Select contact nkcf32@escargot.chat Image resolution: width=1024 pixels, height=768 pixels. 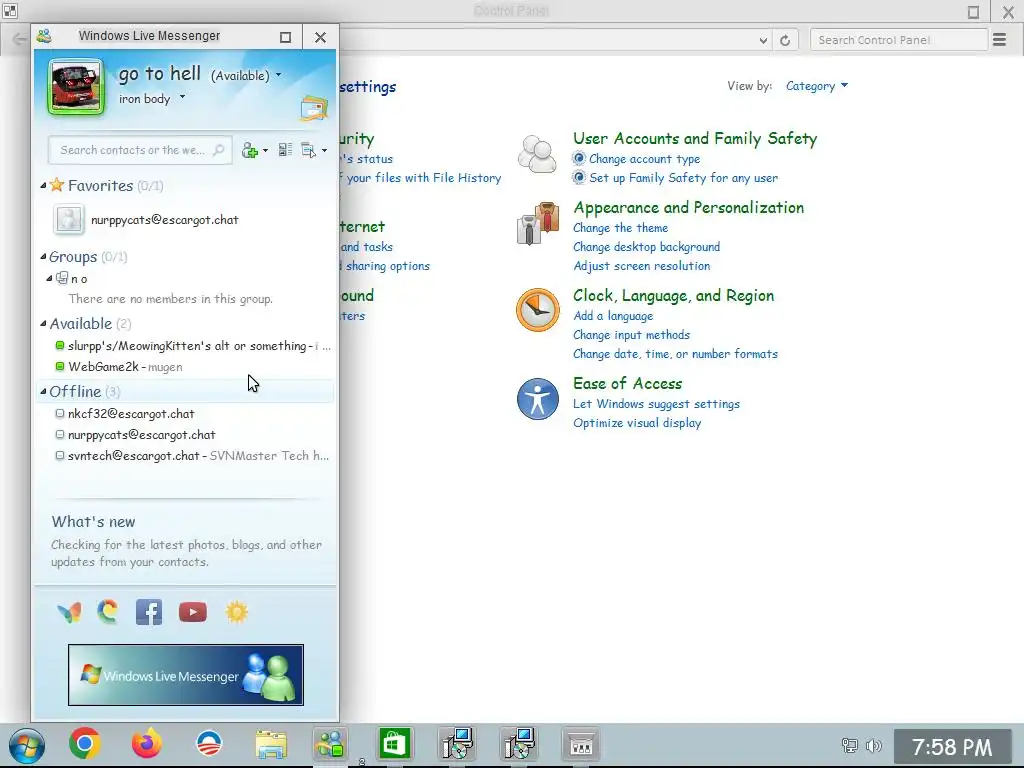pyautogui.click(x=131, y=413)
